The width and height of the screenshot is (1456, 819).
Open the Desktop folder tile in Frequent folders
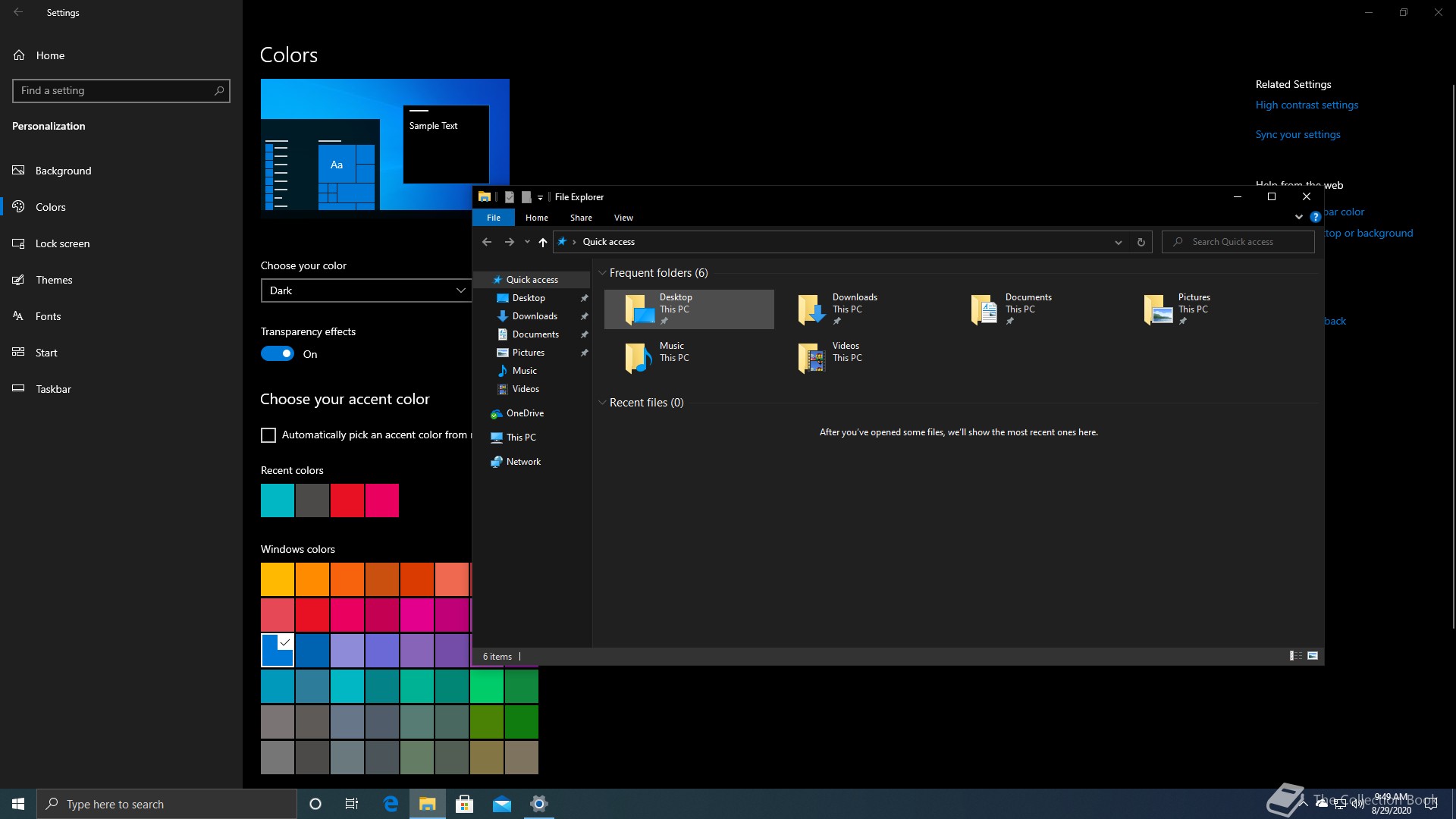(x=689, y=309)
